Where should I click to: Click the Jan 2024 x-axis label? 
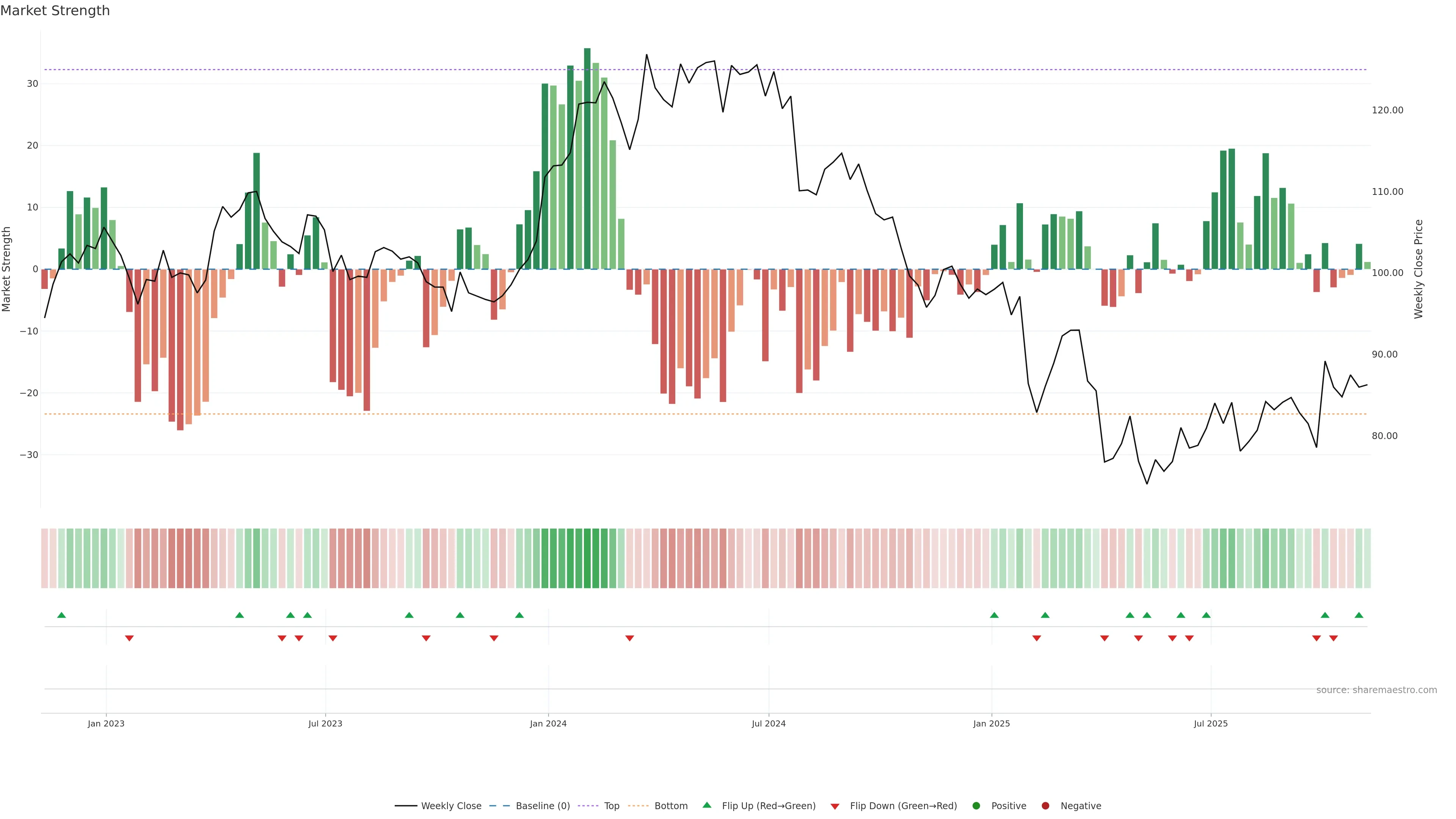tap(548, 723)
